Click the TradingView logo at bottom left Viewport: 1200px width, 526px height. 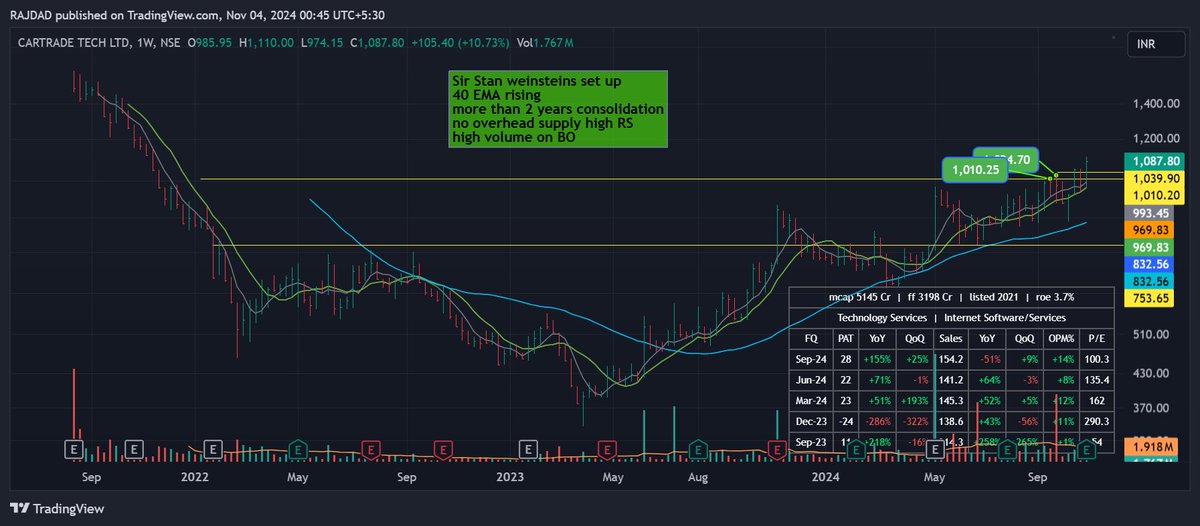point(59,507)
